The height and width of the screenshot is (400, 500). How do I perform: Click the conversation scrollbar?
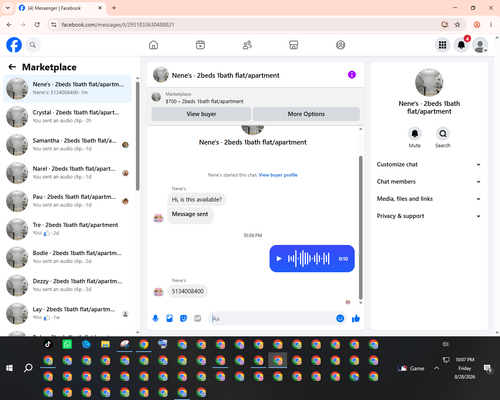(x=360, y=228)
